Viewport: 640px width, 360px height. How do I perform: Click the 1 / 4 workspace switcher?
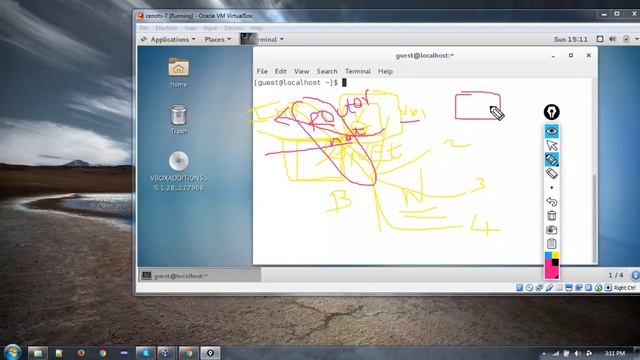click(616, 275)
